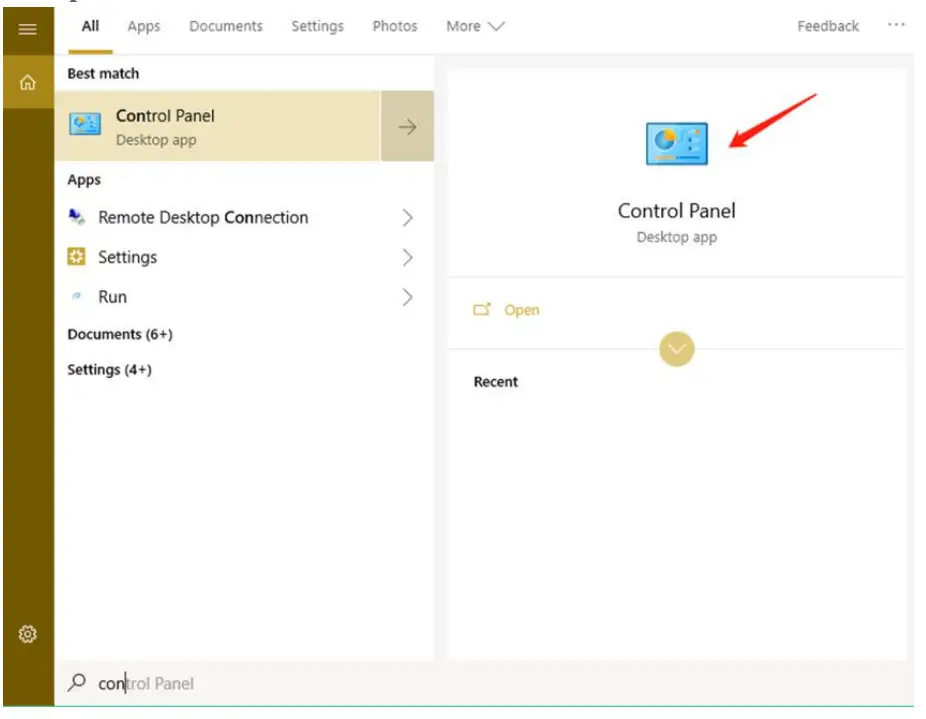
Task: Select the Settings app result
Action: tap(244, 257)
